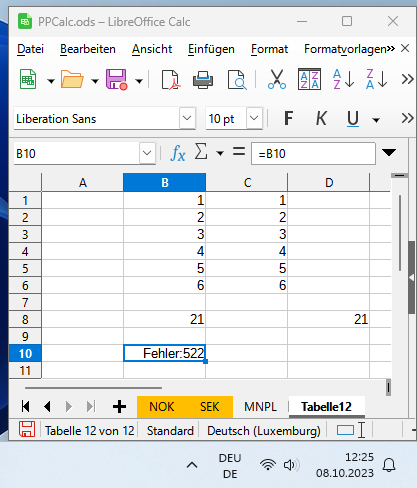Click the Save document icon
Screen dimensions: 417x488
pos(117,80)
